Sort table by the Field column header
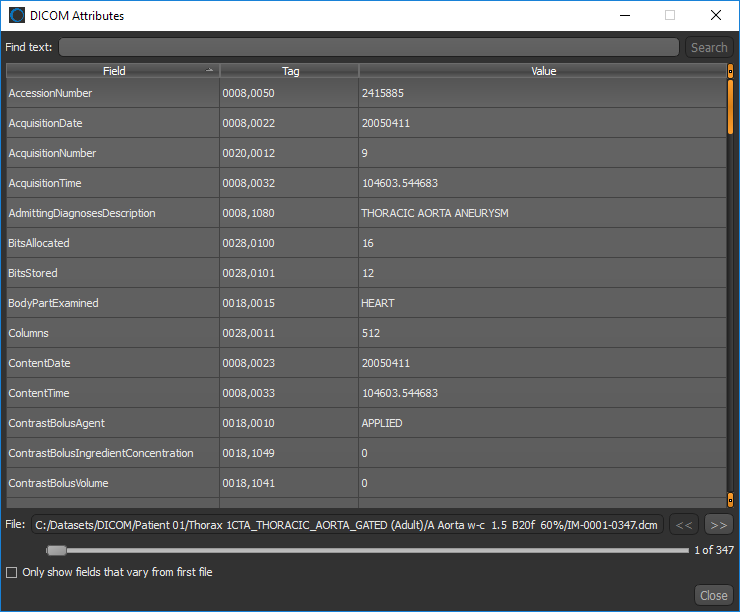The image size is (740, 612). 113,71
